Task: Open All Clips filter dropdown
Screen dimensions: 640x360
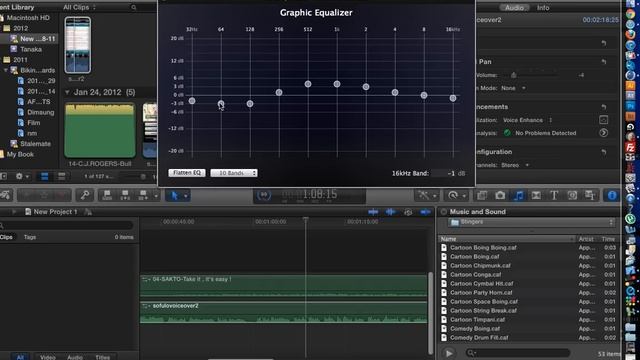Action: (79, 7)
